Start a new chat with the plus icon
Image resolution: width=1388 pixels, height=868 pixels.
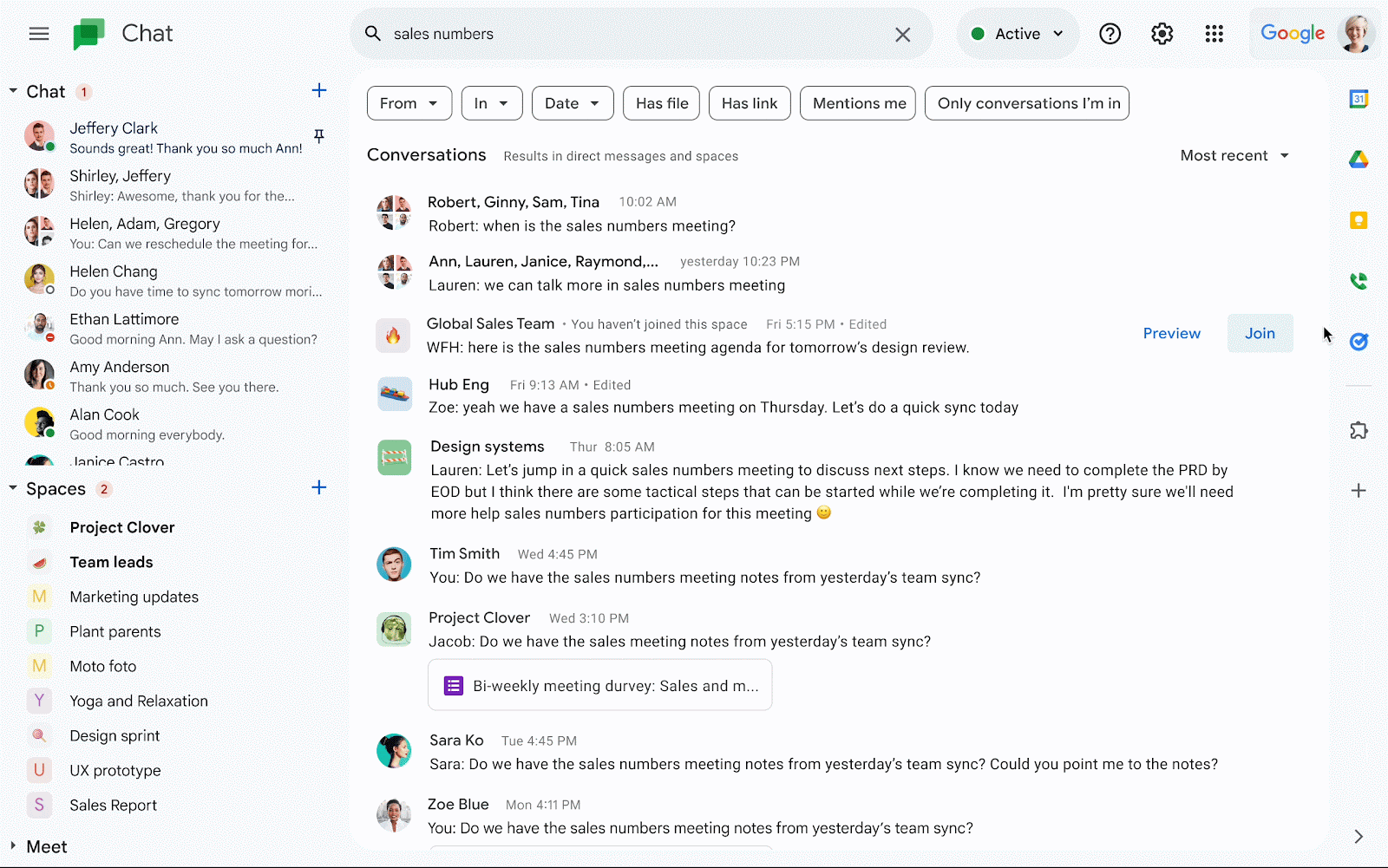[x=319, y=90]
